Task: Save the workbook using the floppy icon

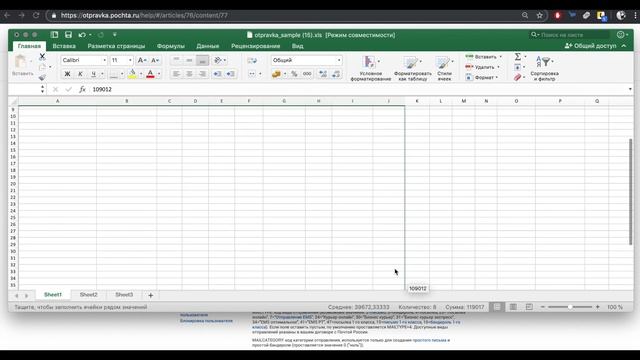Action: (x=68, y=35)
